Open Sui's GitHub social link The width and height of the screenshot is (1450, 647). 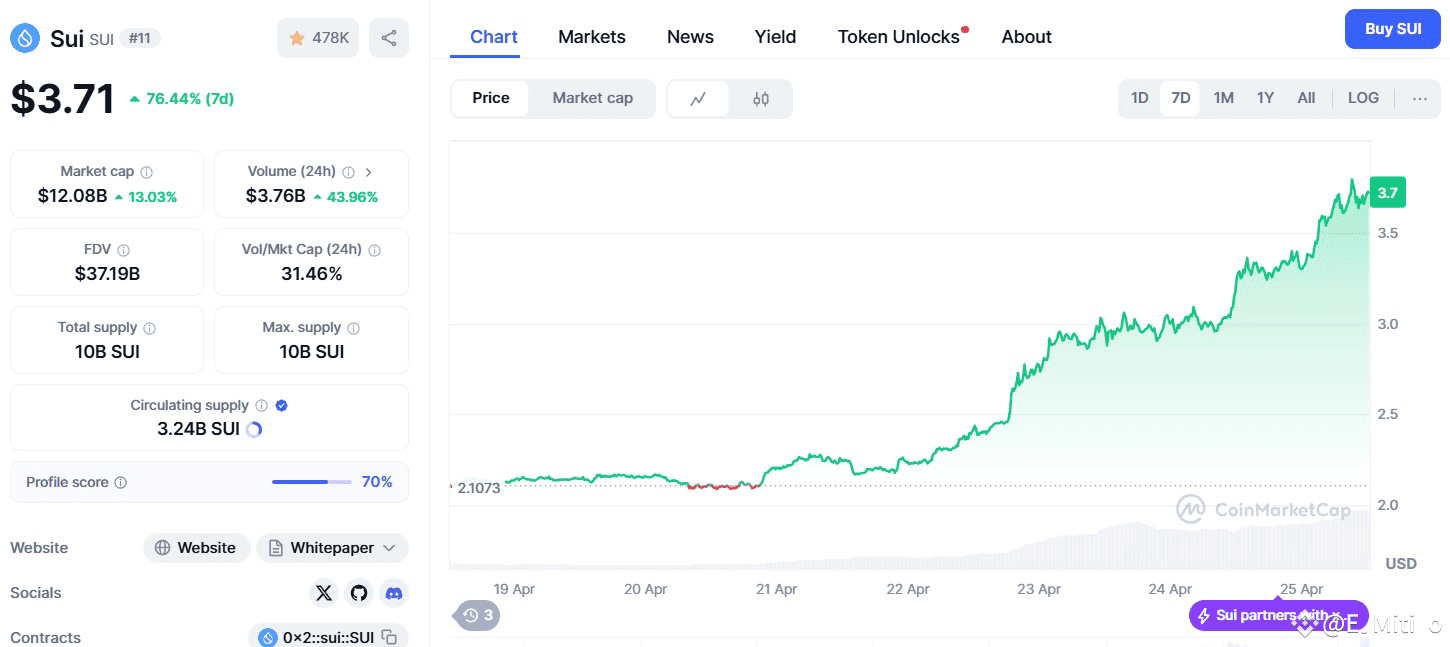(359, 593)
